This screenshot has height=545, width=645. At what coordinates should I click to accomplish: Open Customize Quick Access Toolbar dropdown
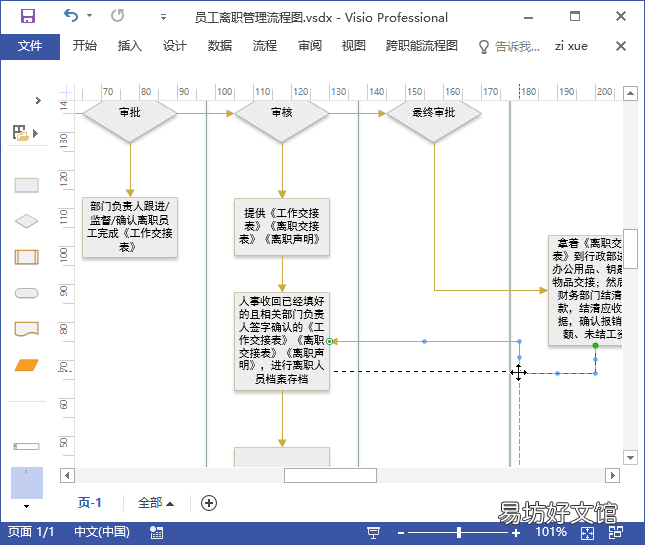pyautogui.click(x=163, y=17)
